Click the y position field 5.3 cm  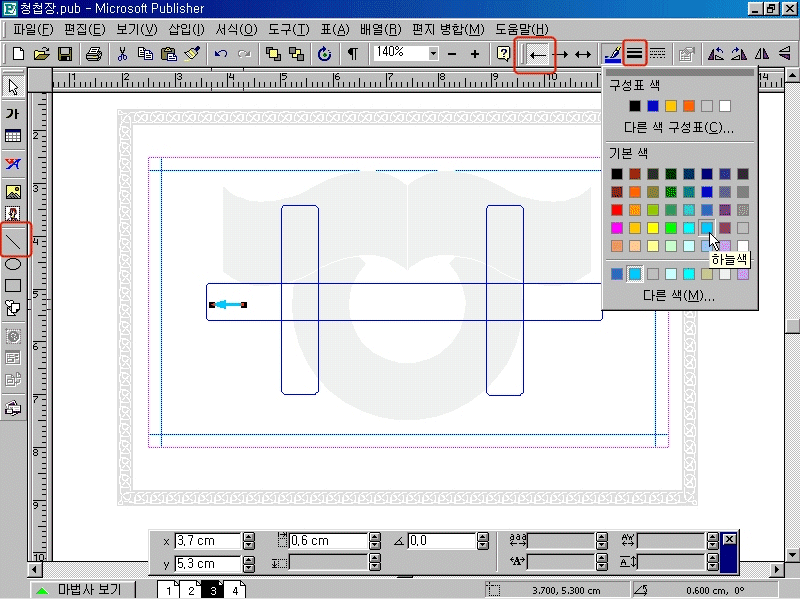207,564
